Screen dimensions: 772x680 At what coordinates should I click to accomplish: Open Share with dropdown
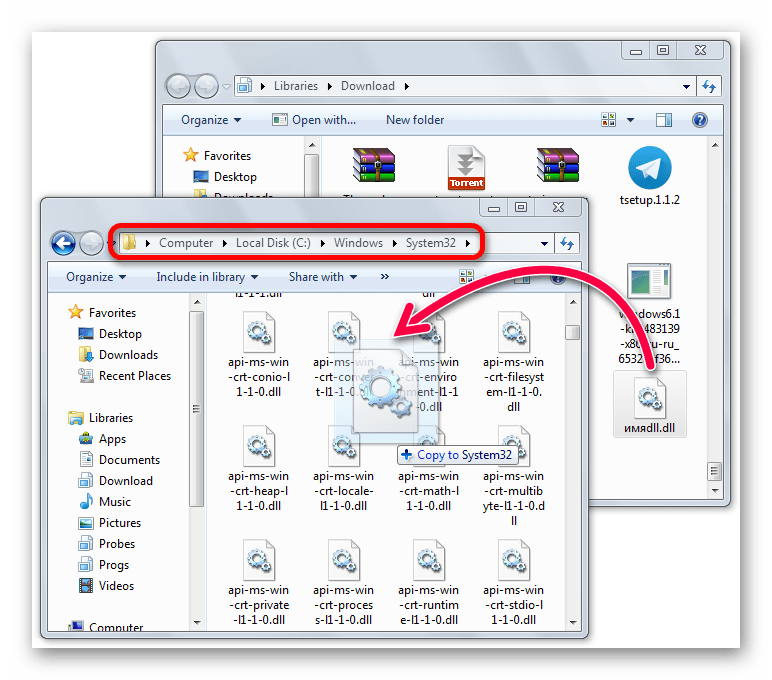coord(323,277)
